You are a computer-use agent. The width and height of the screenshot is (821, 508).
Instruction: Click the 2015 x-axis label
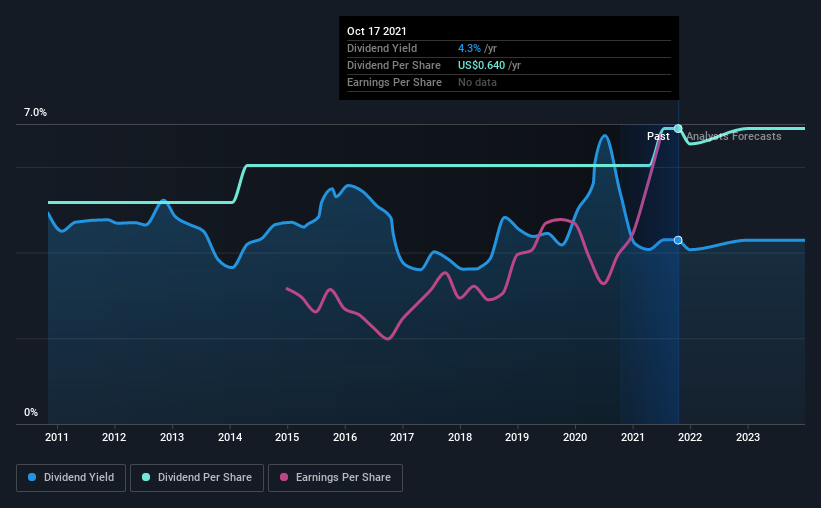tap(287, 437)
